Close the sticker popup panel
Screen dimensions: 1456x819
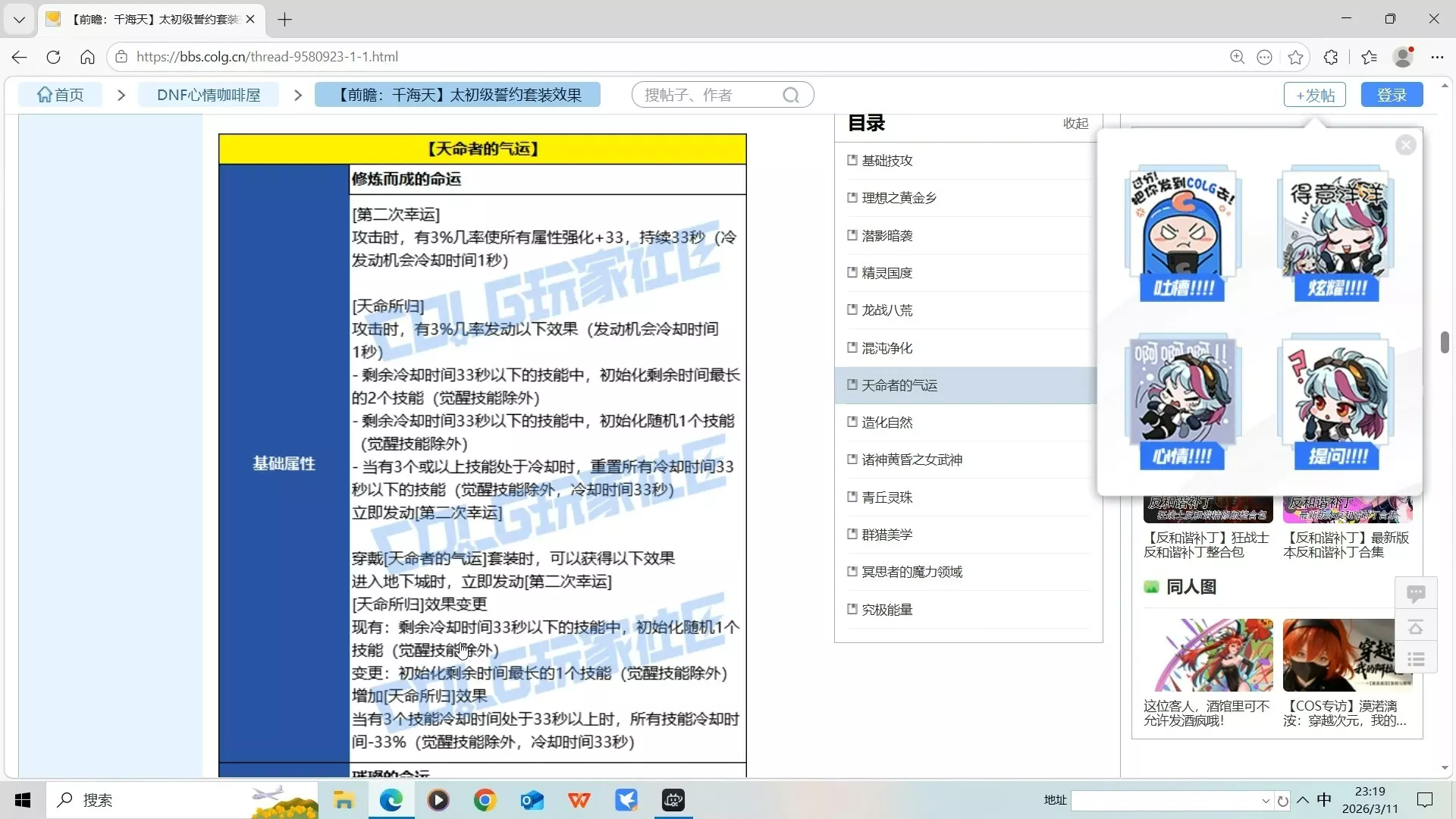(1405, 145)
